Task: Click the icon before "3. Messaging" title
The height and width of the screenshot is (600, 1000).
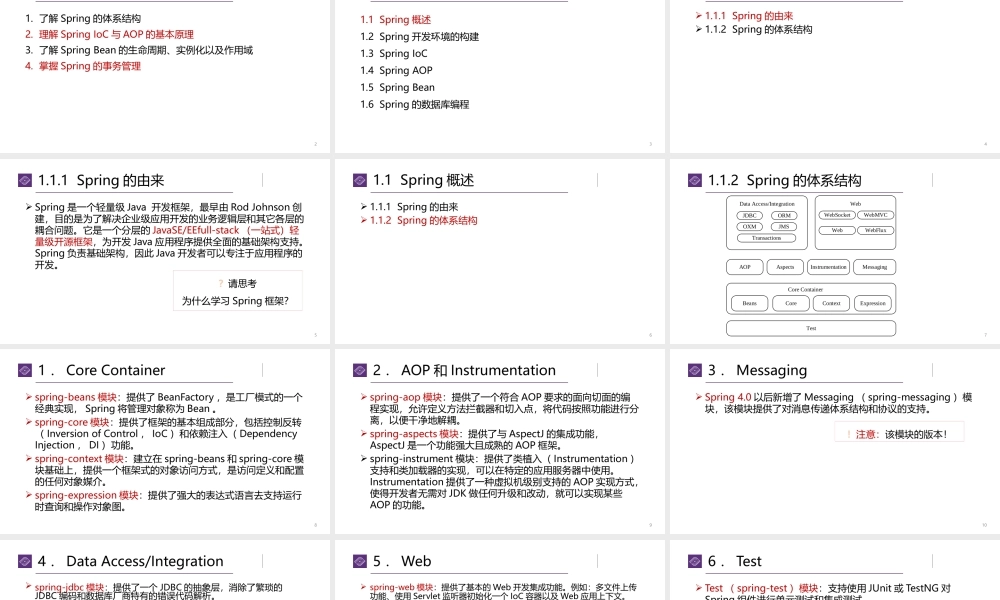Action: coord(695,371)
